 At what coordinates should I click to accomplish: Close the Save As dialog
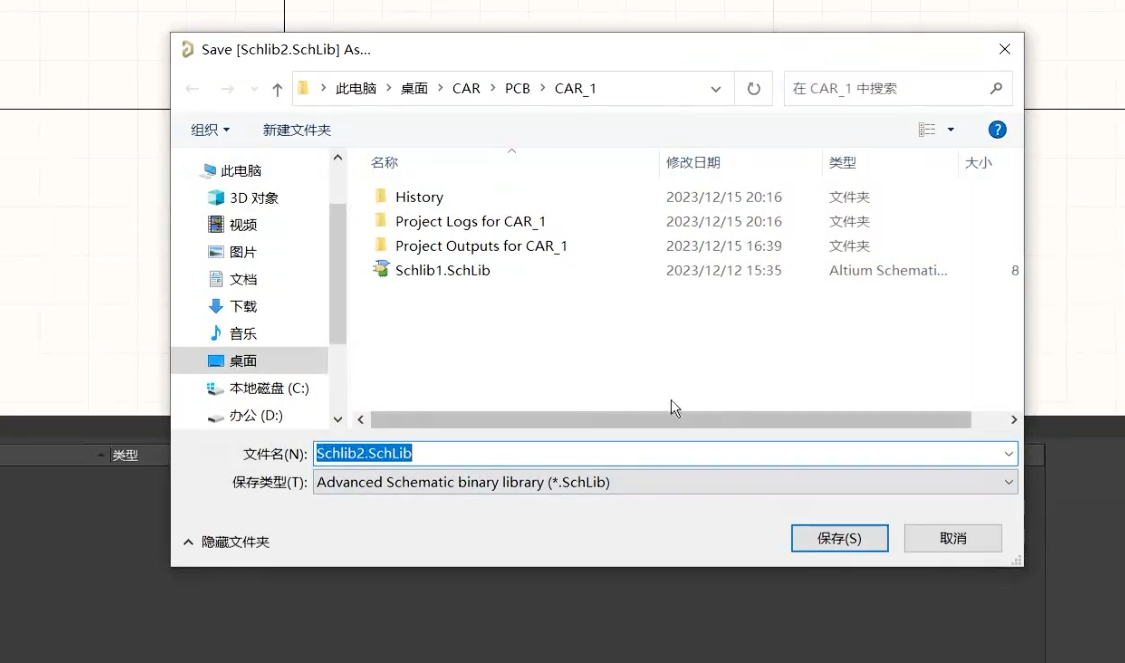coord(1004,49)
